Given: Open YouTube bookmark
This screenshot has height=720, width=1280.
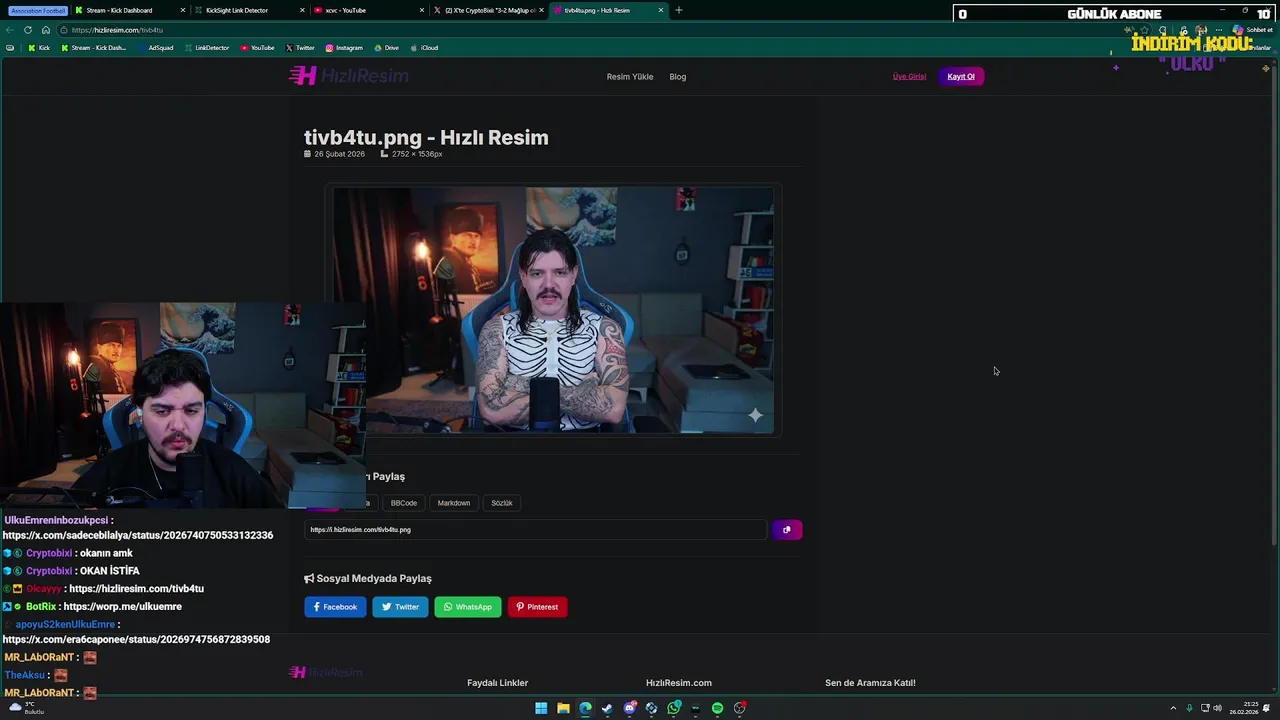Looking at the screenshot, I should (257, 48).
